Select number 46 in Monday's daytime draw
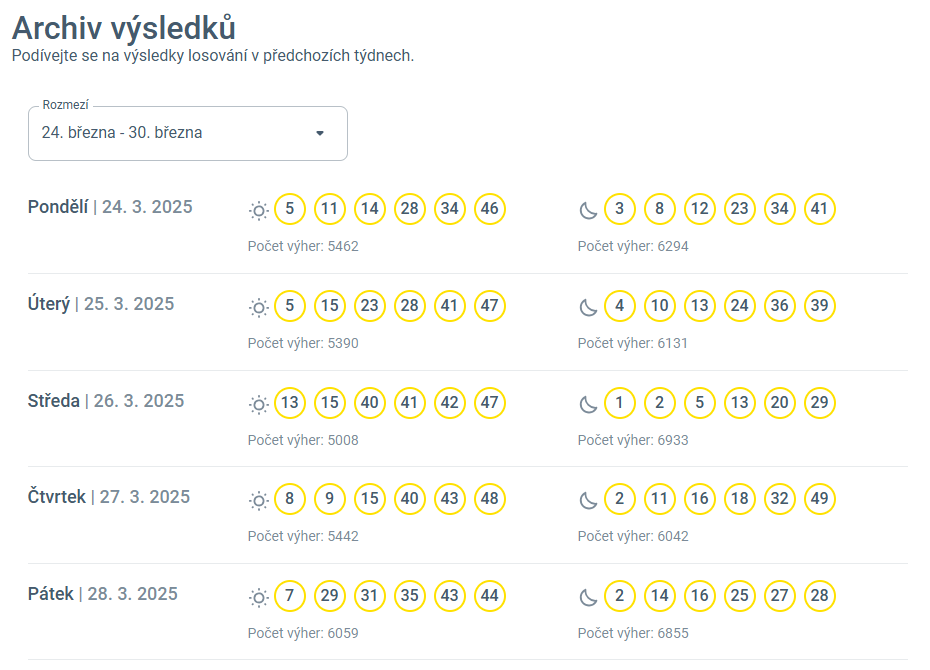 point(489,209)
